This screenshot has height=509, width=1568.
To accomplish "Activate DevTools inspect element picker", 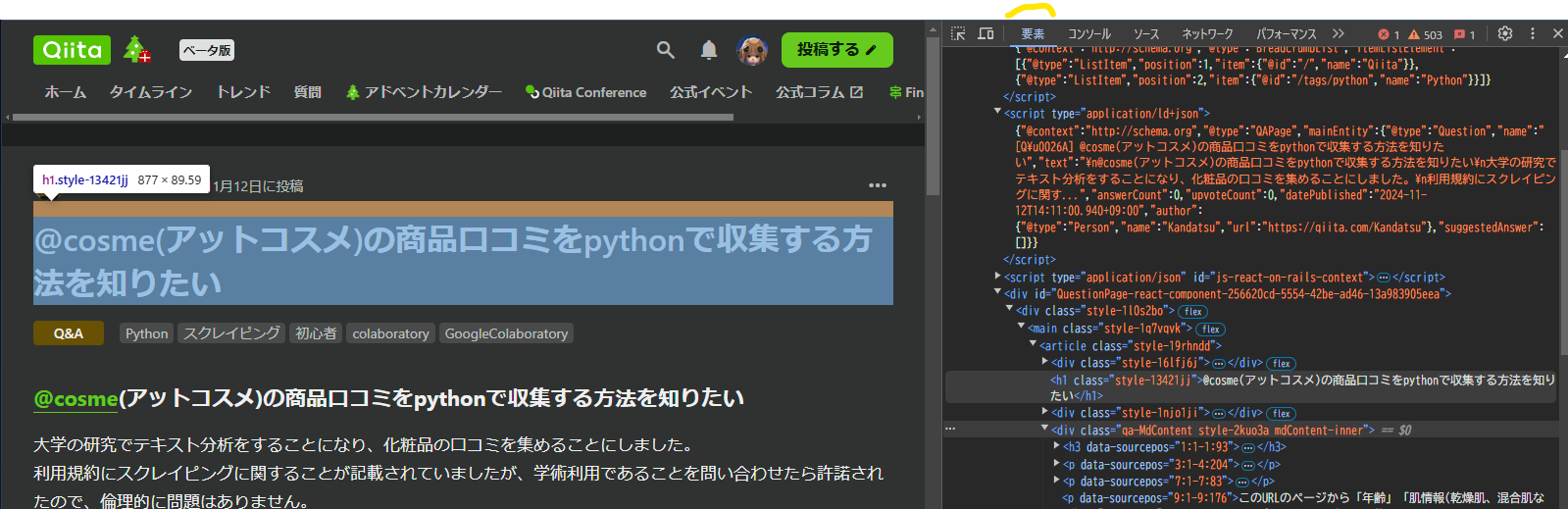I will point(959,33).
